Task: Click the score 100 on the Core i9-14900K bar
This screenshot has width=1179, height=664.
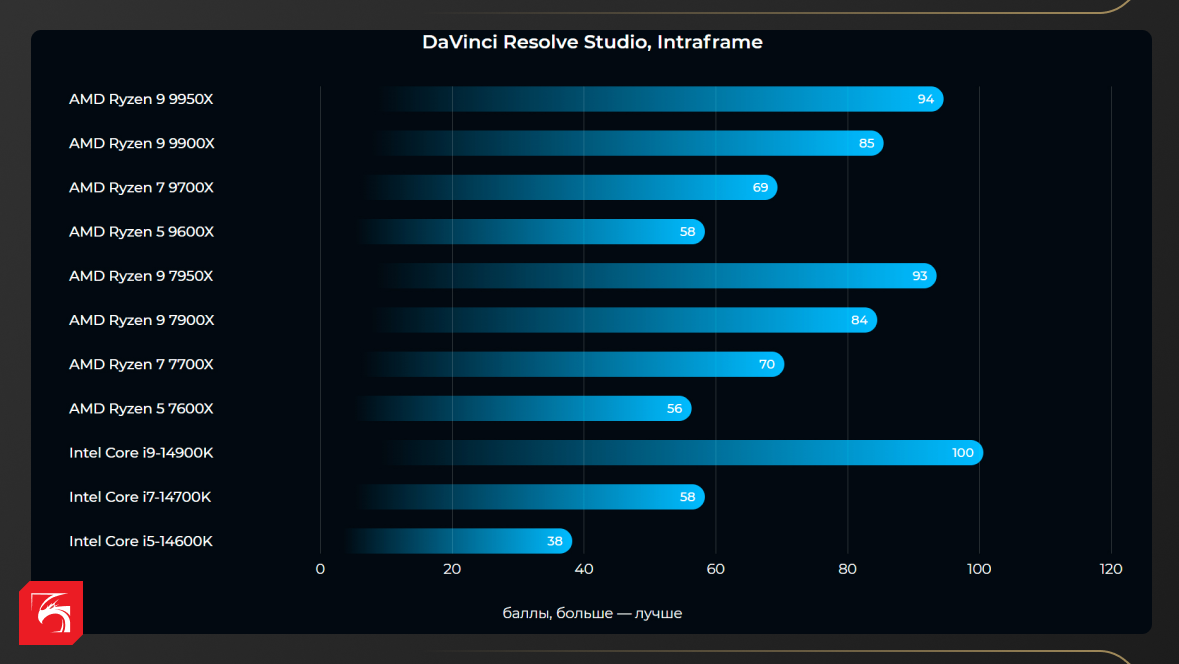Action: [962, 453]
